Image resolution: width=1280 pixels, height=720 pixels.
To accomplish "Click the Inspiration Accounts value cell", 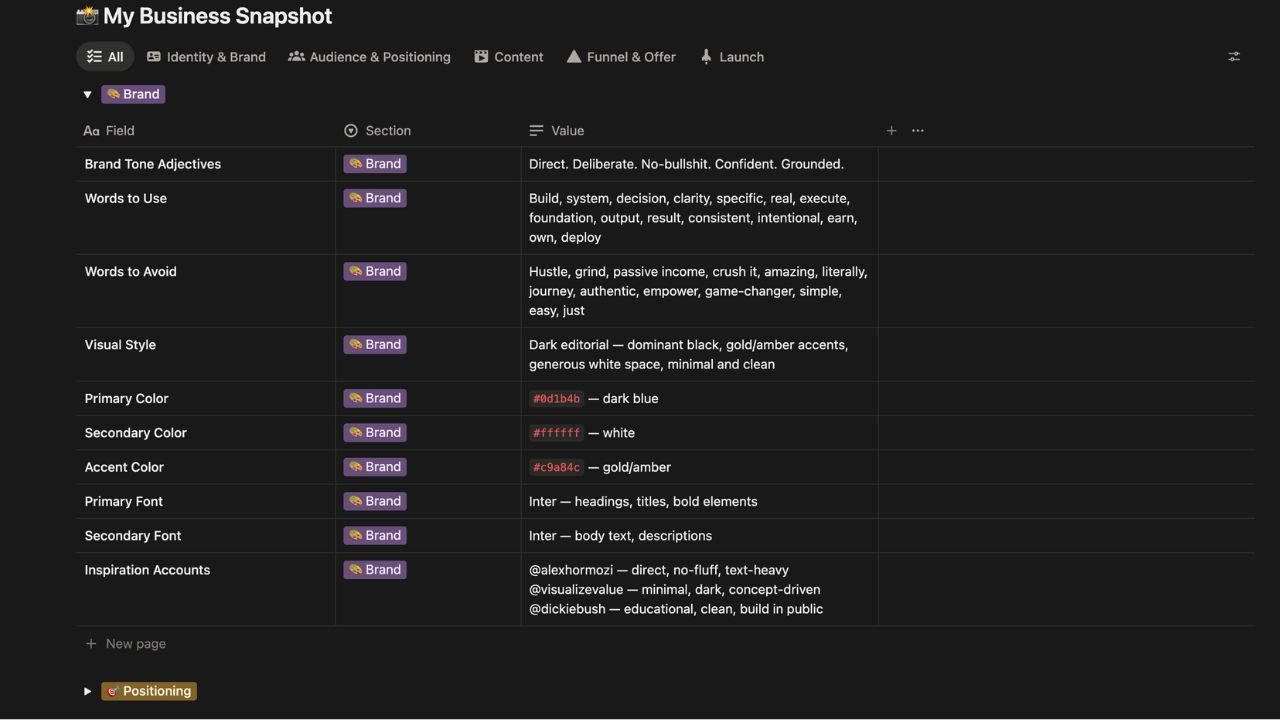I will pos(676,589).
